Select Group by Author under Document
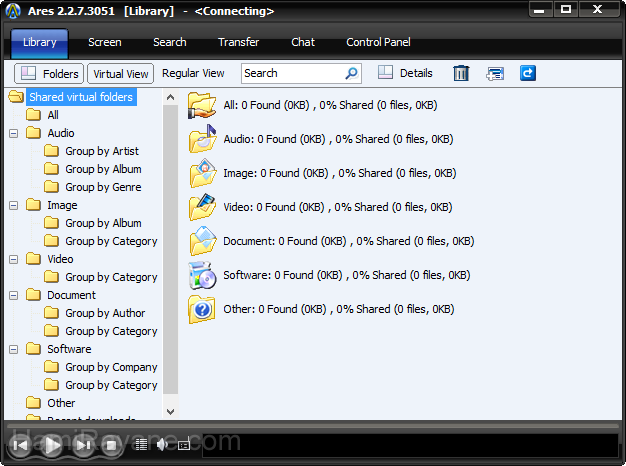Screen dimensions: 626x466 point(105,313)
